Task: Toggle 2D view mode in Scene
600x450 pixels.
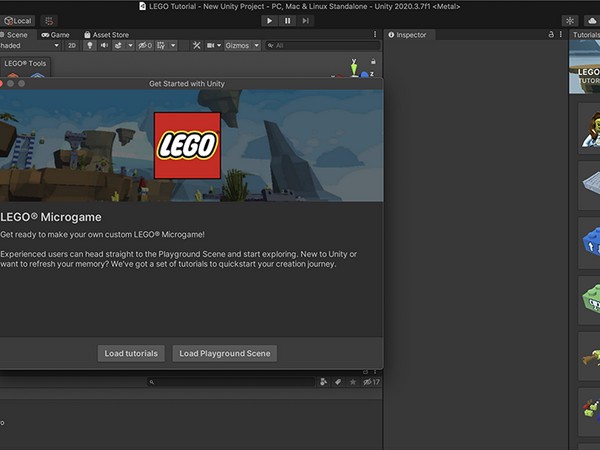Action: tap(72, 45)
